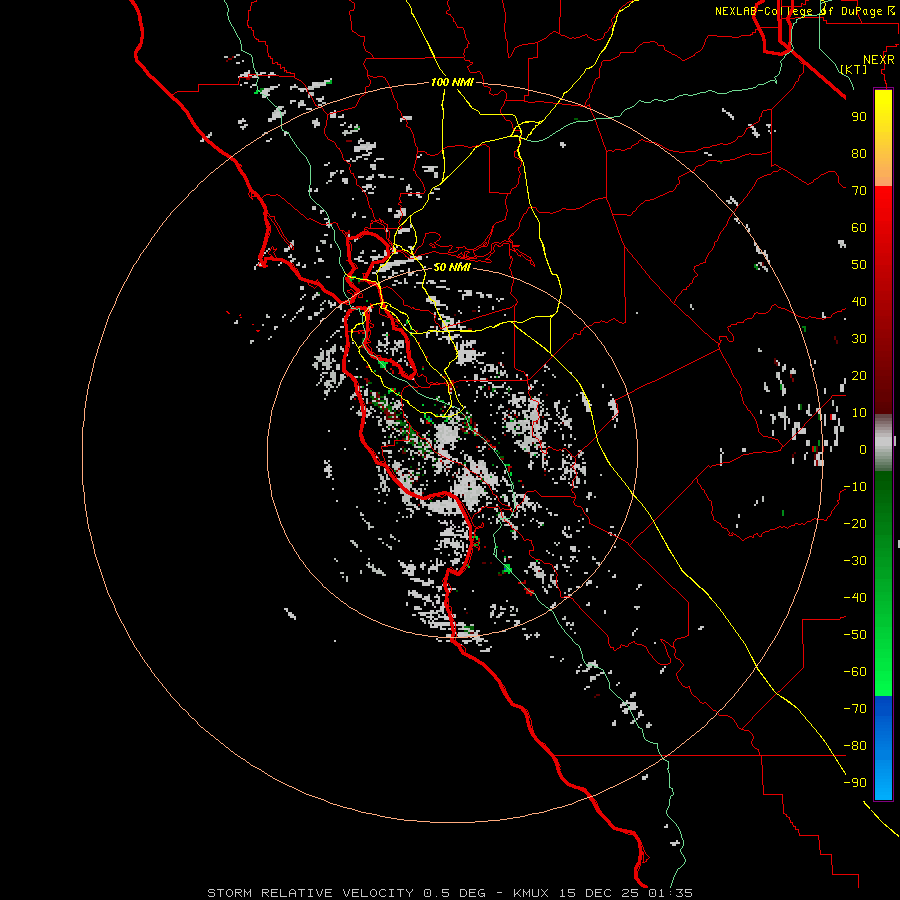
Task: Click the "01:35" timestamp in caption
Action: tap(670, 893)
